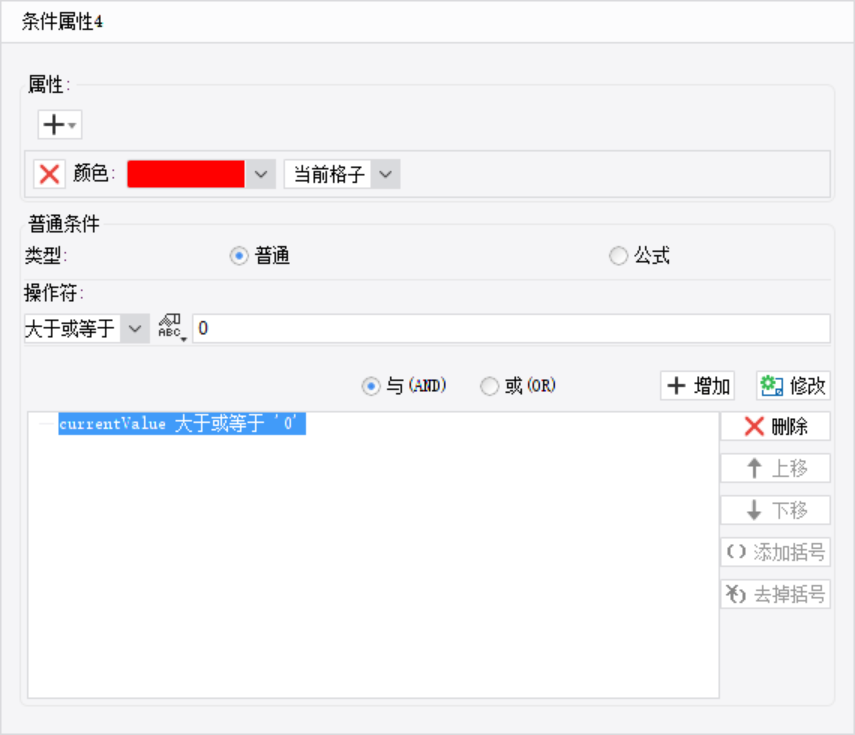Select the 普通 type radio button
The image size is (855, 735).
(x=239, y=256)
